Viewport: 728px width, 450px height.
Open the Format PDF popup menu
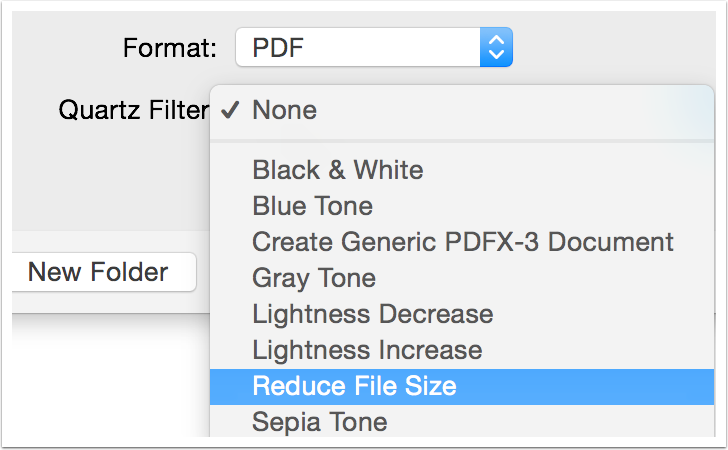(x=373, y=47)
